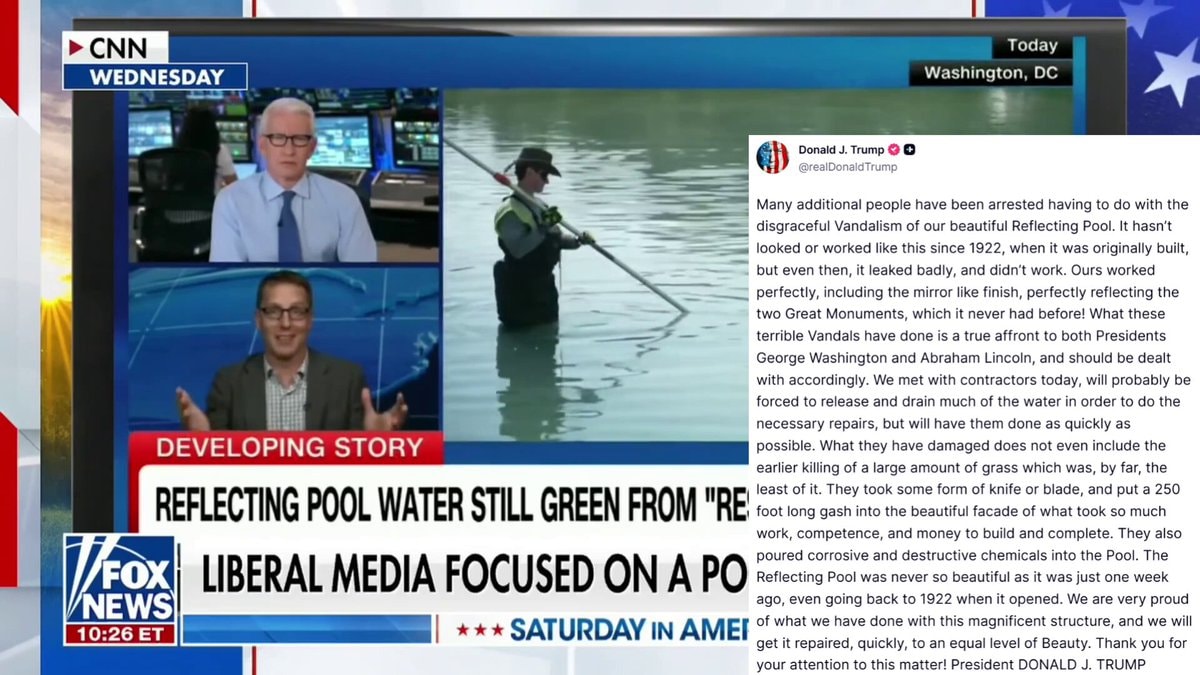Image resolution: width=1200 pixels, height=675 pixels.
Task: Click the black plus badge beside the verified badge
Action: [x=910, y=150]
